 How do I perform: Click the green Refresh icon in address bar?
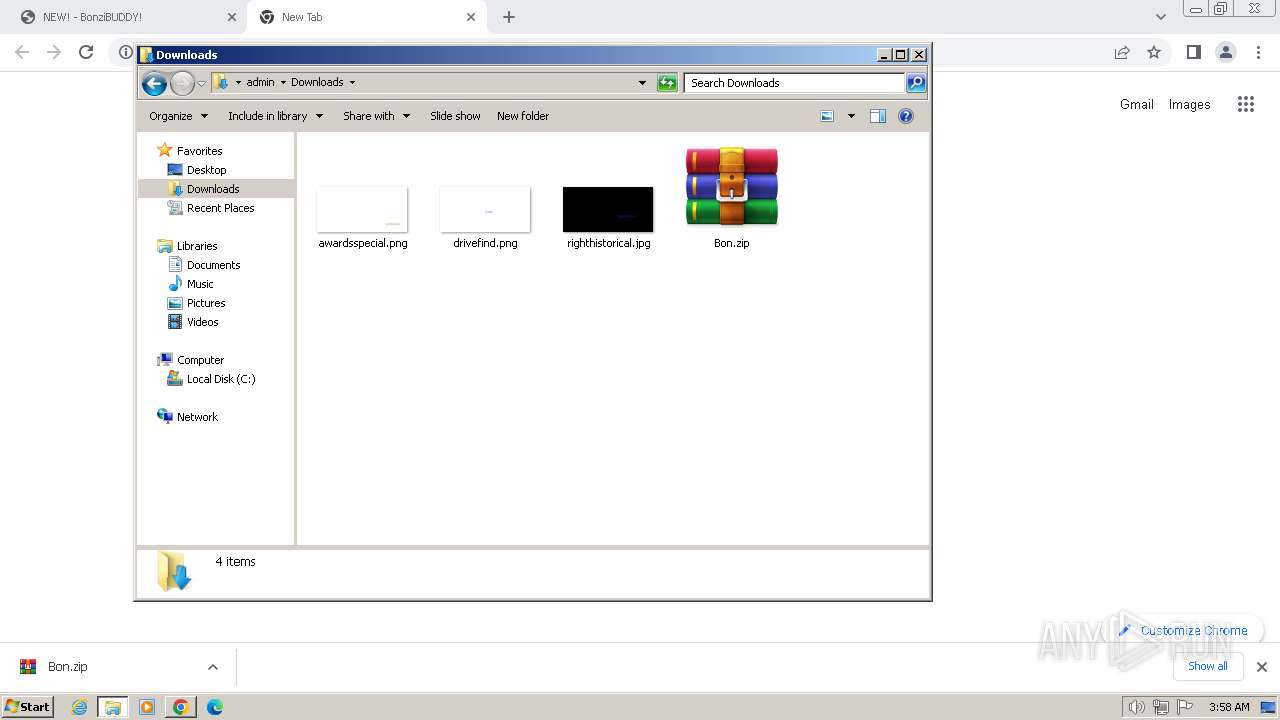tap(667, 83)
